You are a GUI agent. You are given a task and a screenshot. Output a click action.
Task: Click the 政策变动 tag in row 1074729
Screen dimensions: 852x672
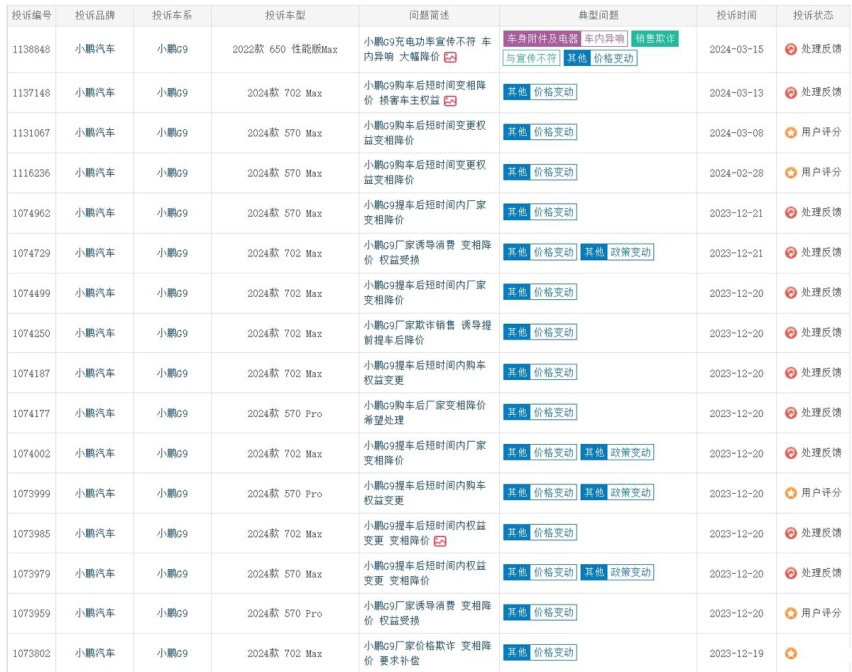point(630,252)
